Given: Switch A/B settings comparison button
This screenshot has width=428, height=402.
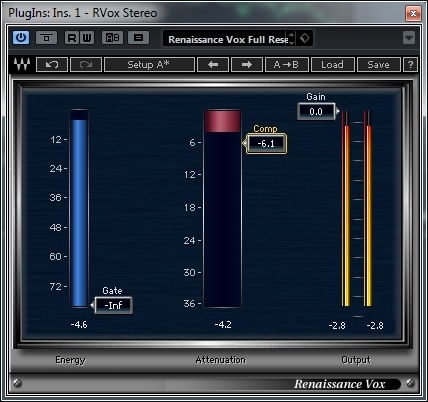Looking at the screenshot, I should (x=113, y=38).
